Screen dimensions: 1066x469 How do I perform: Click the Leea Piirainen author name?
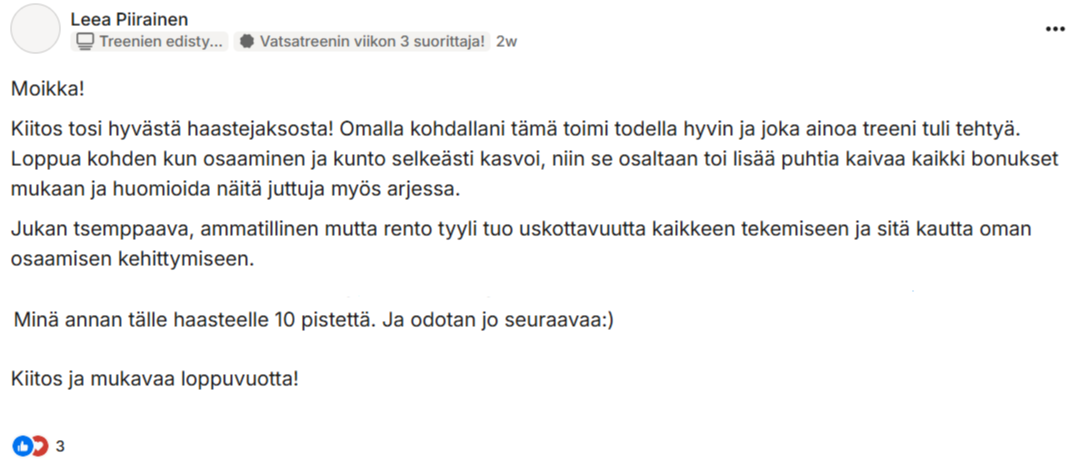coord(129,18)
